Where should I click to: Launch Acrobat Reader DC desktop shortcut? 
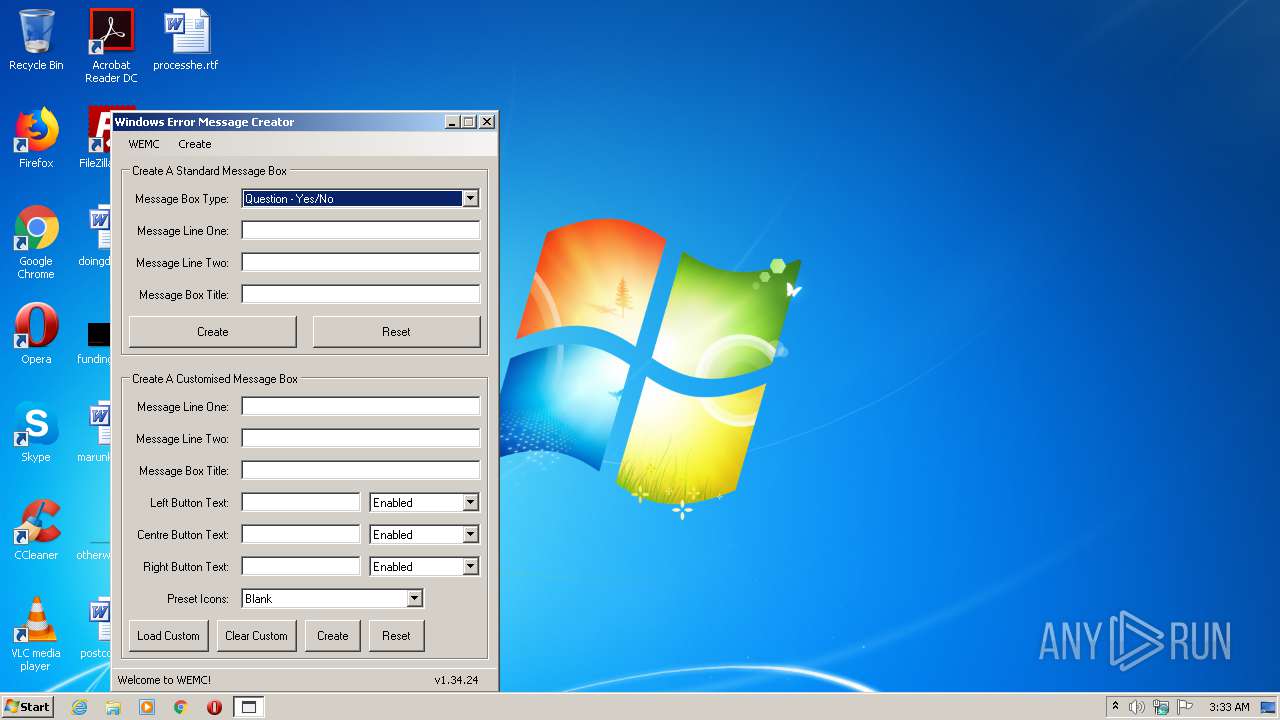pos(111,46)
